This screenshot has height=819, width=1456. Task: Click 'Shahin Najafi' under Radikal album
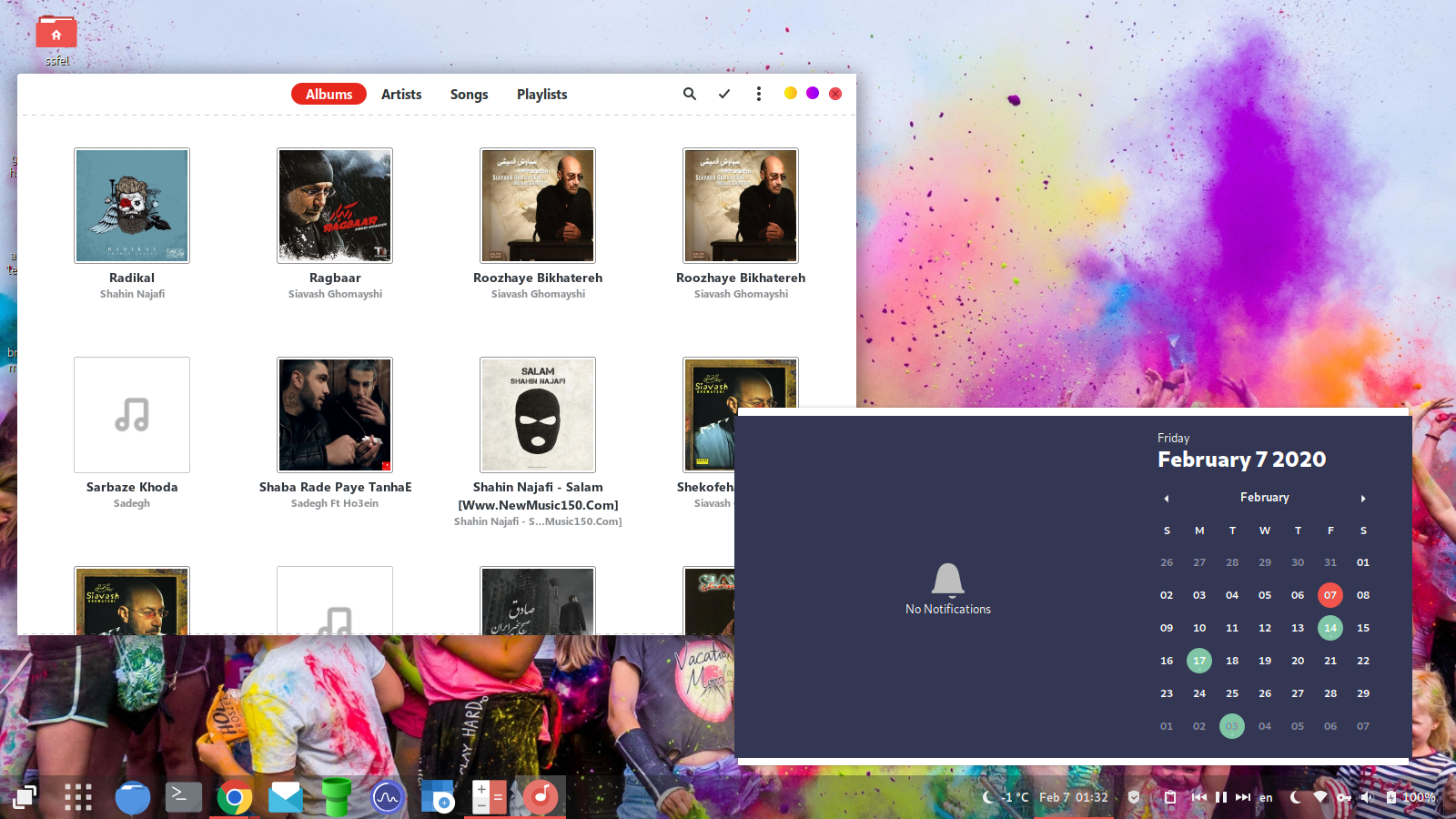tap(132, 294)
